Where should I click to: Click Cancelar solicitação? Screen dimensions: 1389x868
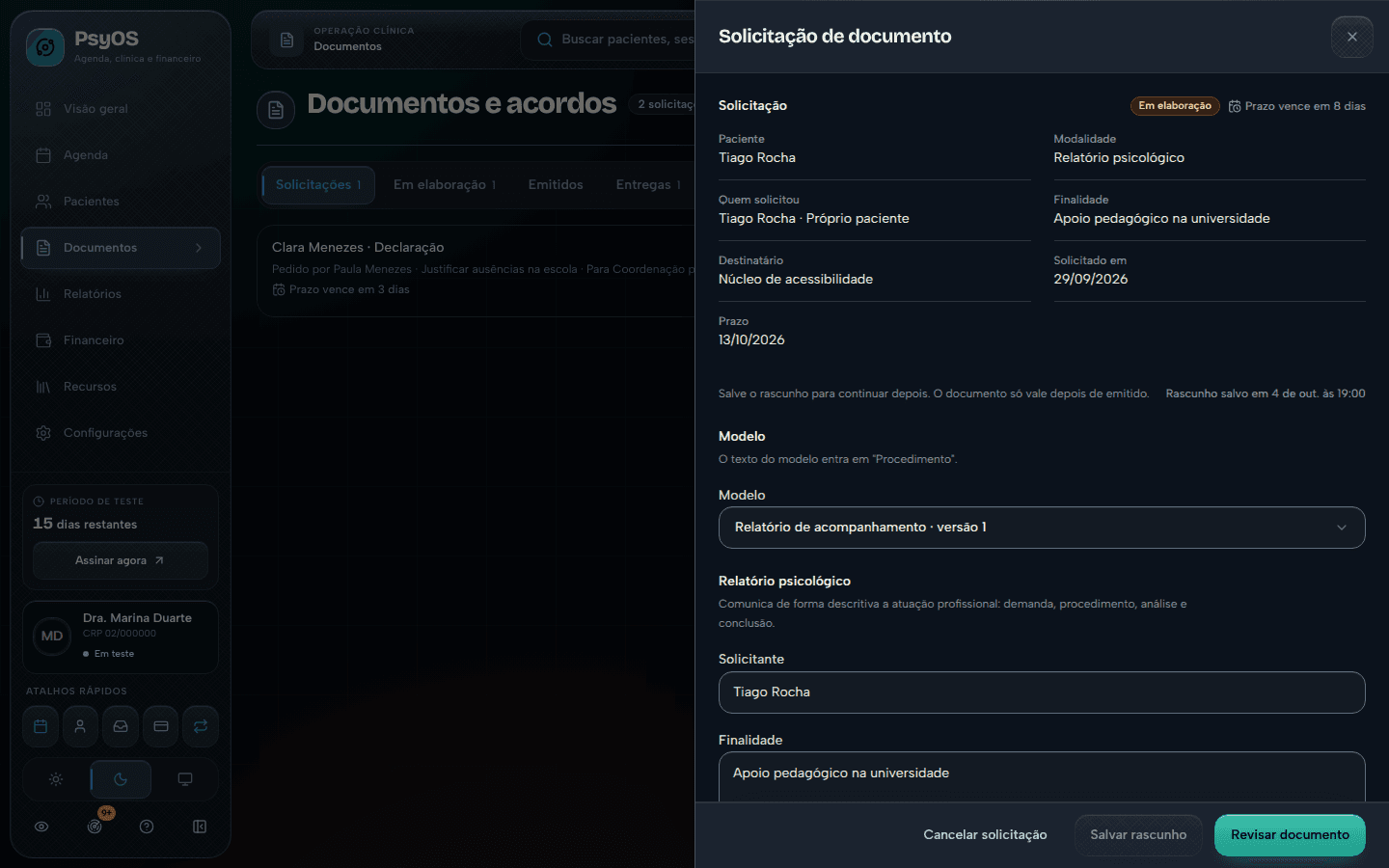985,835
